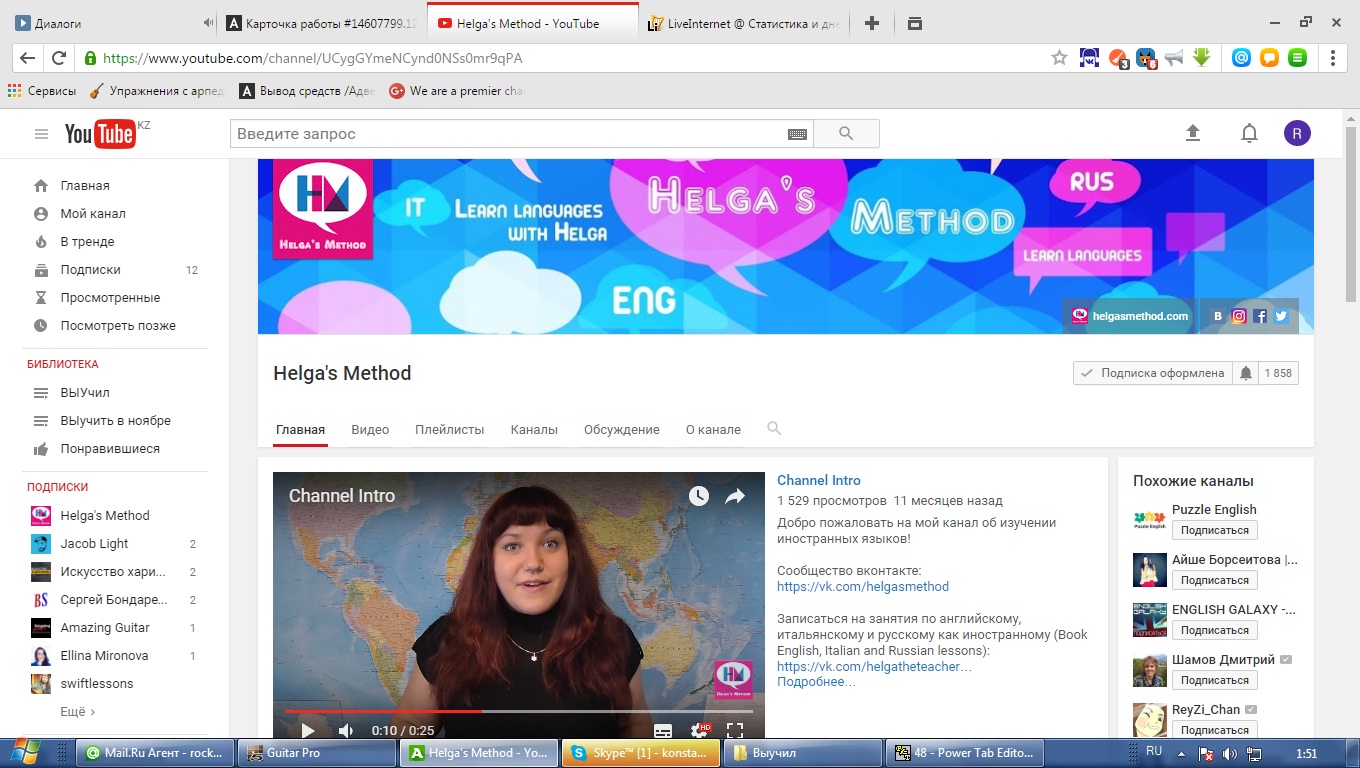Click the share arrow on video
The image size is (1360, 768).
(x=735, y=496)
